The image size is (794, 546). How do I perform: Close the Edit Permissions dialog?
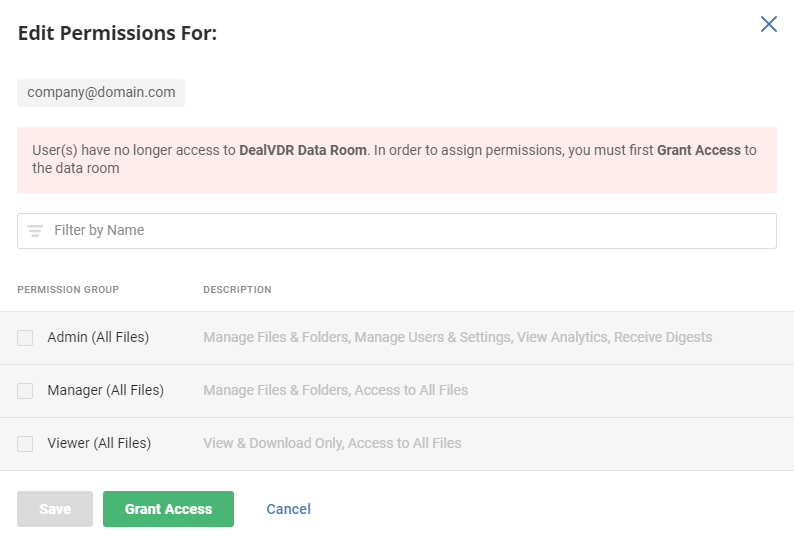tap(768, 24)
